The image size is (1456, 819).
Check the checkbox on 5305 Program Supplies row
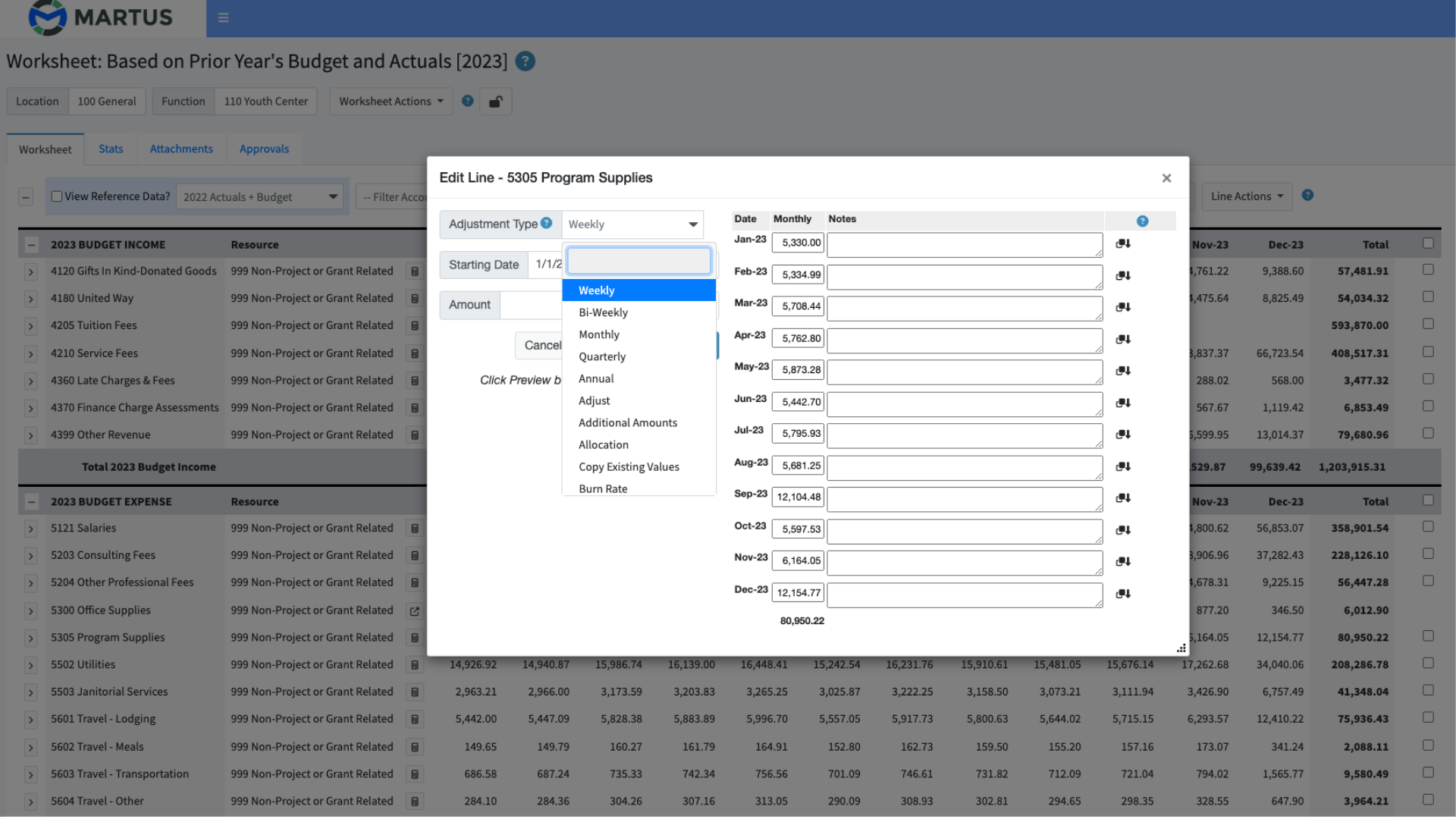click(x=1429, y=637)
